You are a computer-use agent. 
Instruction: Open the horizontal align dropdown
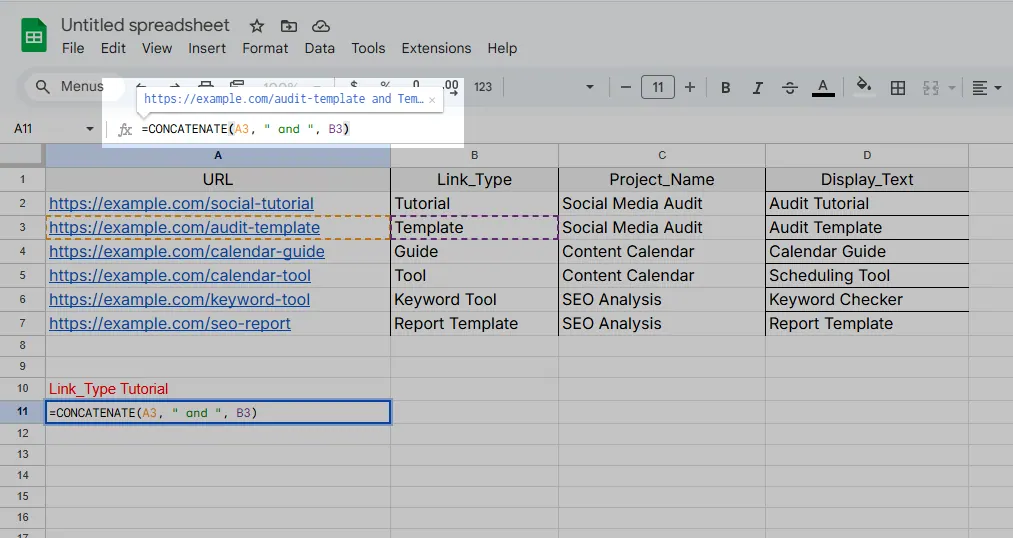[986, 88]
